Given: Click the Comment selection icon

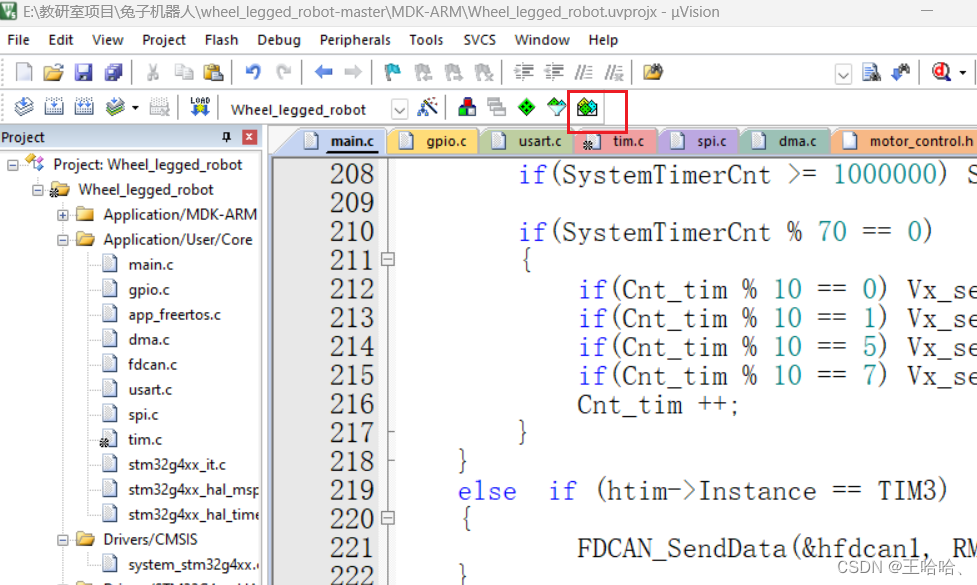Looking at the screenshot, I should 584,72.
